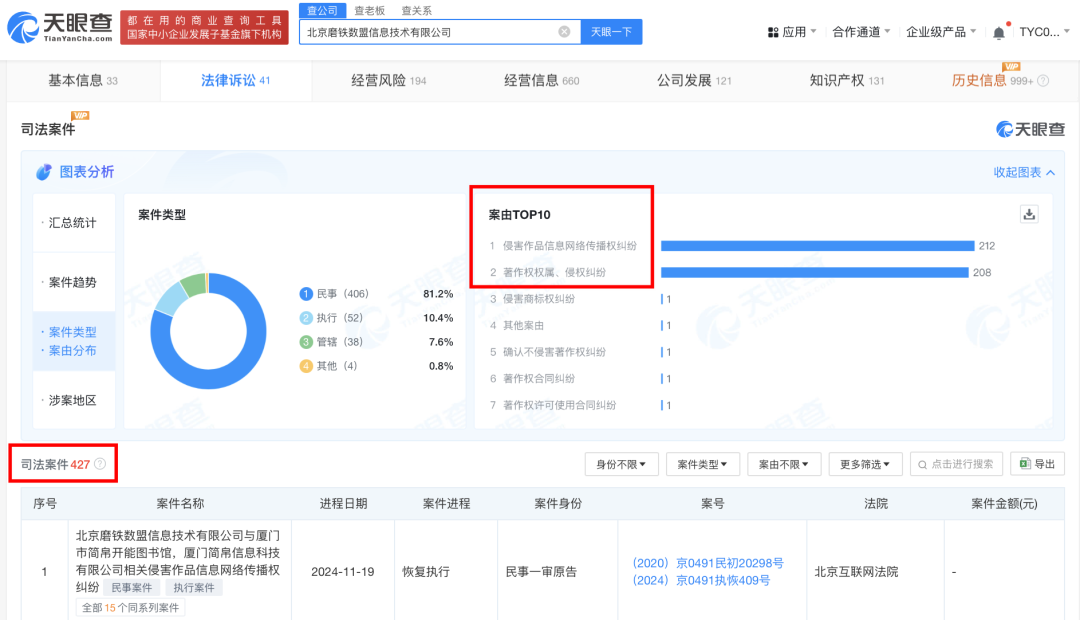The width and height of the screenshot is (1080, 620).
Task: Click help icon beside 历史信息
Action: [x=1043, y=81]
